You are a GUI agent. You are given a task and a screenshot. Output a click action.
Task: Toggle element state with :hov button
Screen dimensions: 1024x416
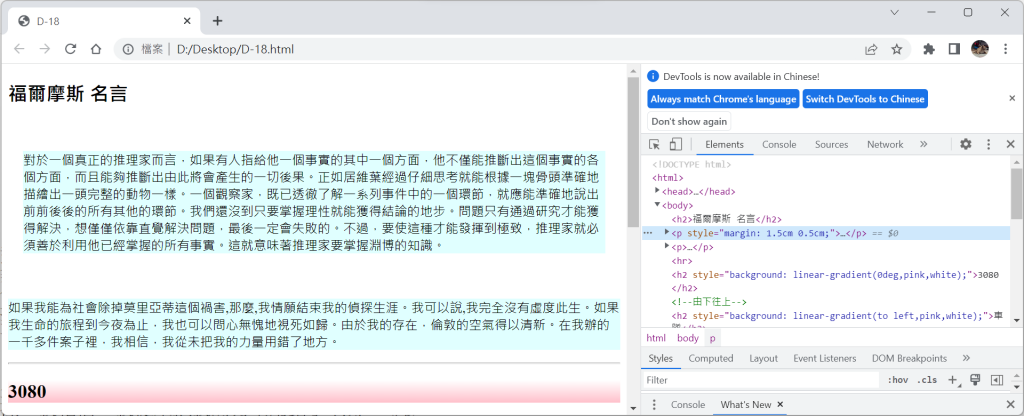coord(897,379)
